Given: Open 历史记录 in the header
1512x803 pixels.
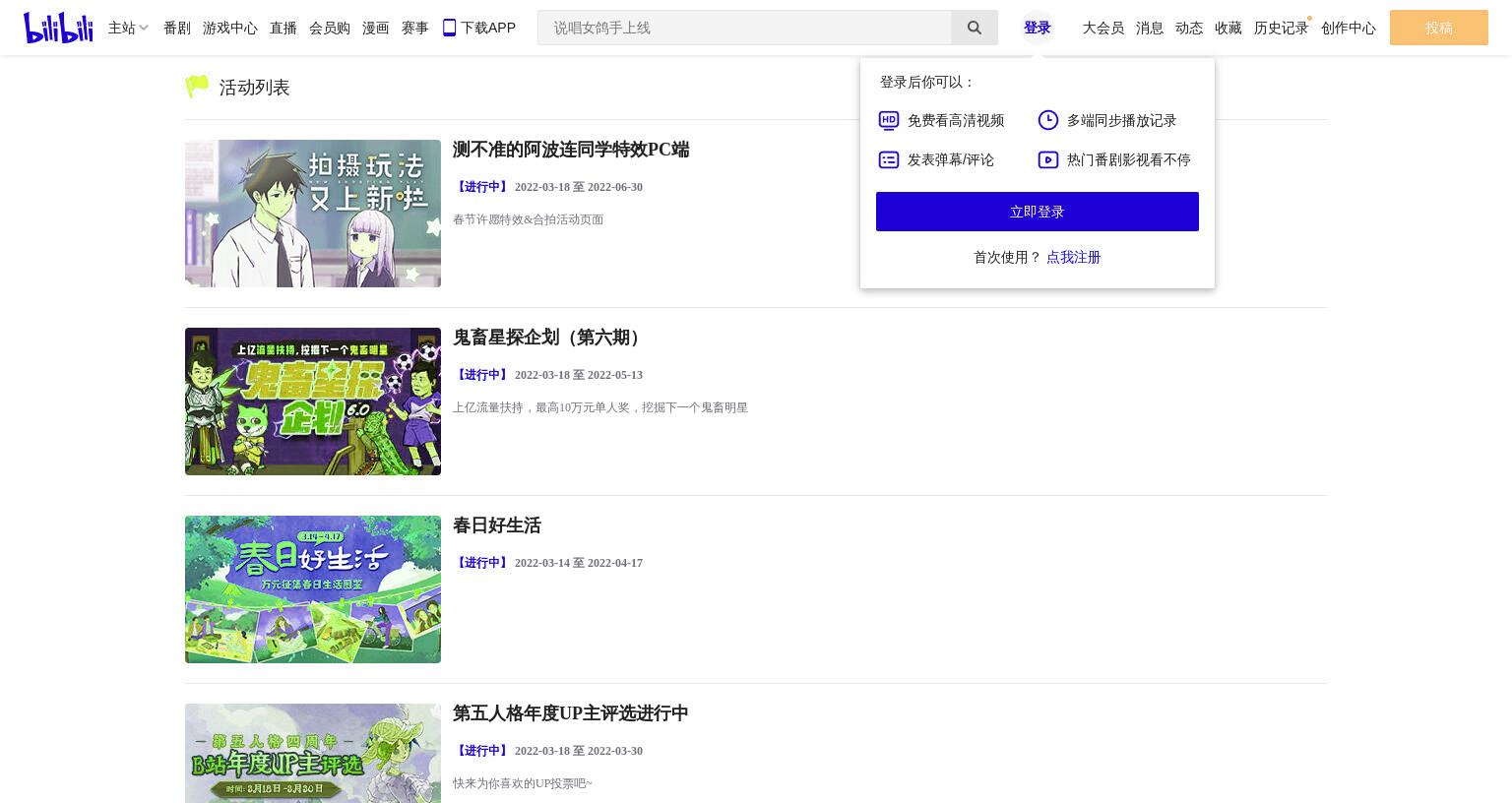Looking at the screenshot, I should point(1282,28).
